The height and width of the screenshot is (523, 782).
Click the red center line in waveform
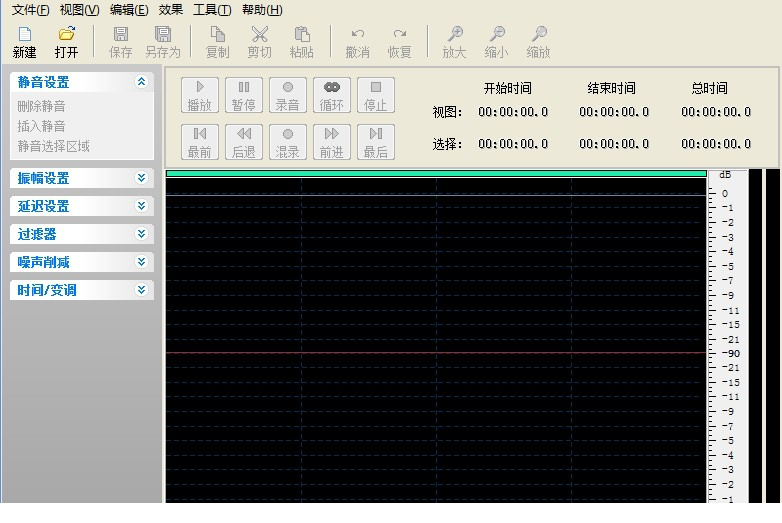click(436, 352)
